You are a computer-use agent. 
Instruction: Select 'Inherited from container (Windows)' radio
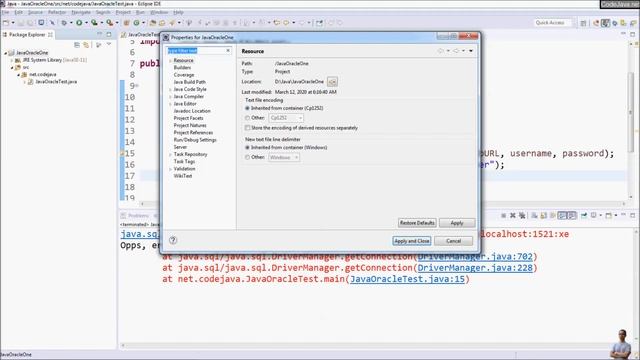(247, 147)
